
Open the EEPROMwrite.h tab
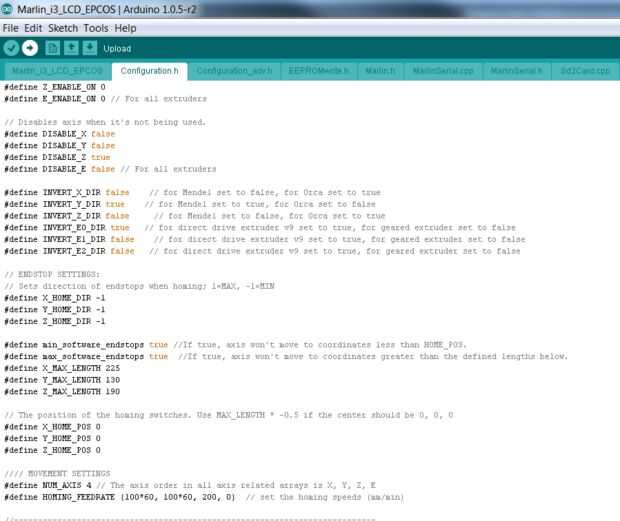(x=319, y=71)
